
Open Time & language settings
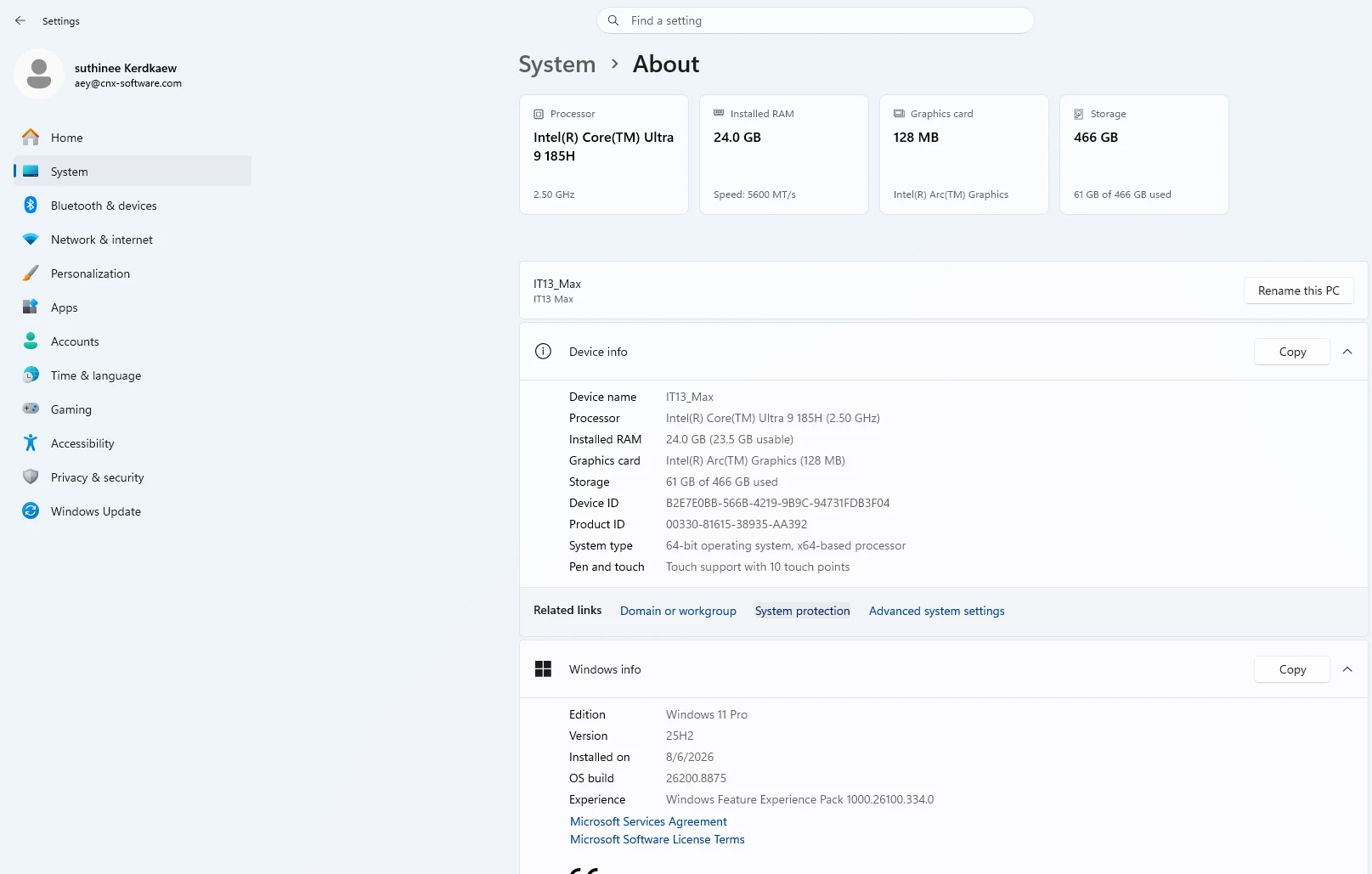tap(133, 375)
